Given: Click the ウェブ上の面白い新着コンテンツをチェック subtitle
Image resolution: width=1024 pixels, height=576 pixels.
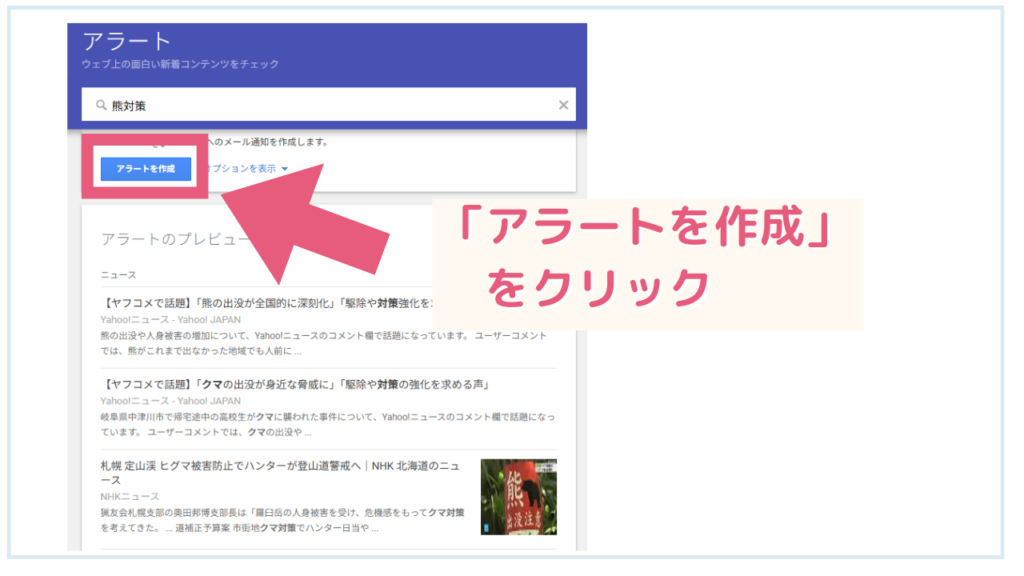Looking at the screenshot, I should click(x=180, y=64).
